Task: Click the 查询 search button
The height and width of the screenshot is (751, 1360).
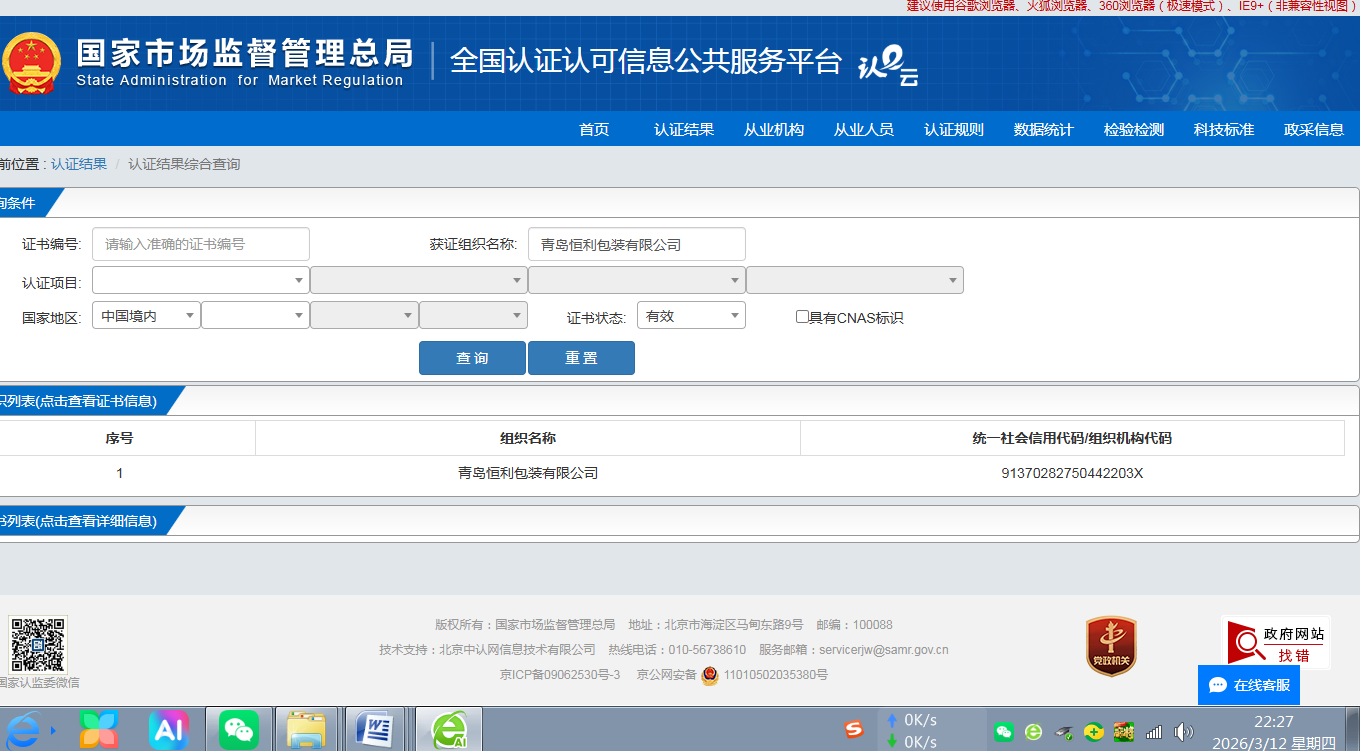Action: [x=472, y=358]
